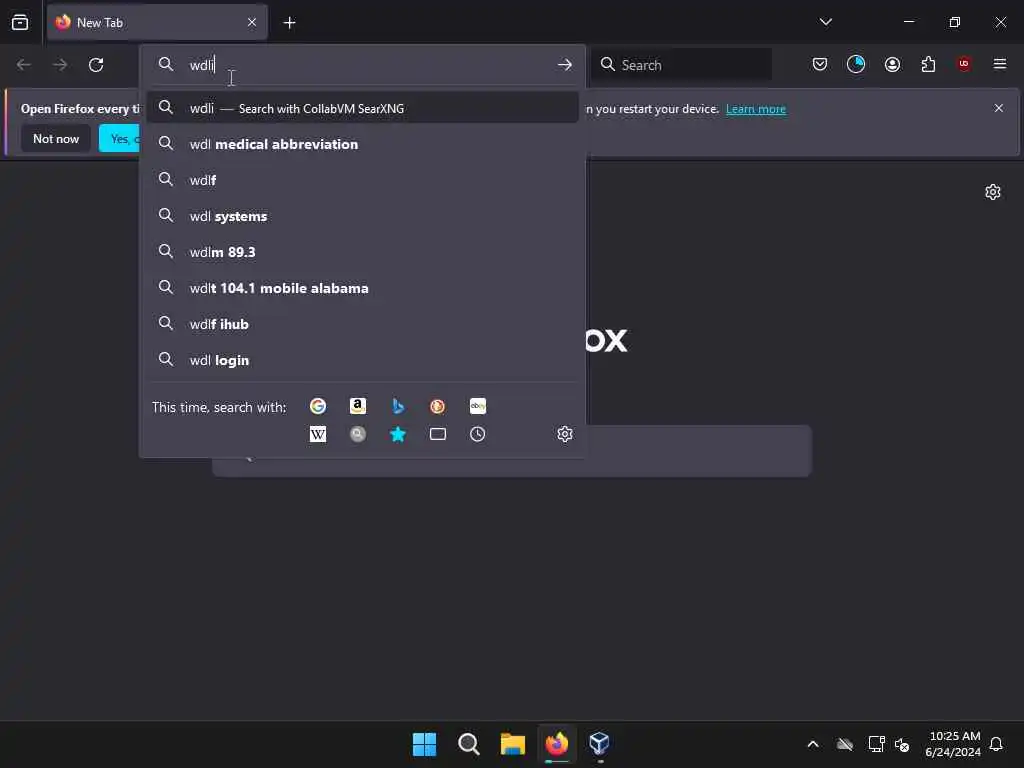Screen dimensions: 1024x768
Task: Click in the address bar text 'wdli'
Action: [x=202, y=65]
